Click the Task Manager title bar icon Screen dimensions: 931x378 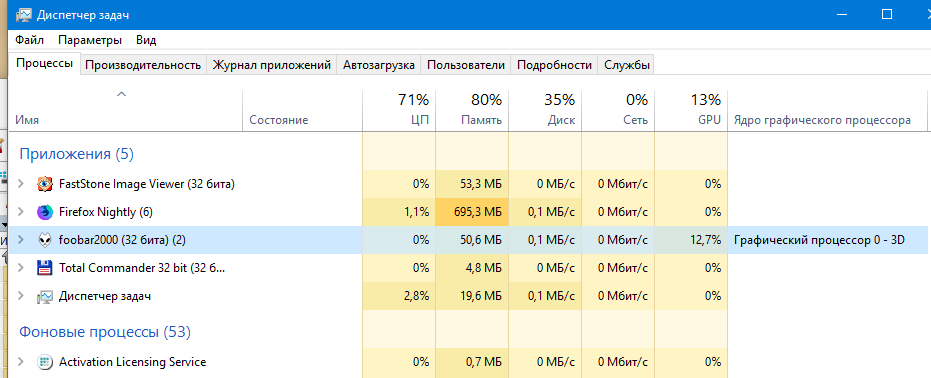pyautogui.click(x=23, y=15)
